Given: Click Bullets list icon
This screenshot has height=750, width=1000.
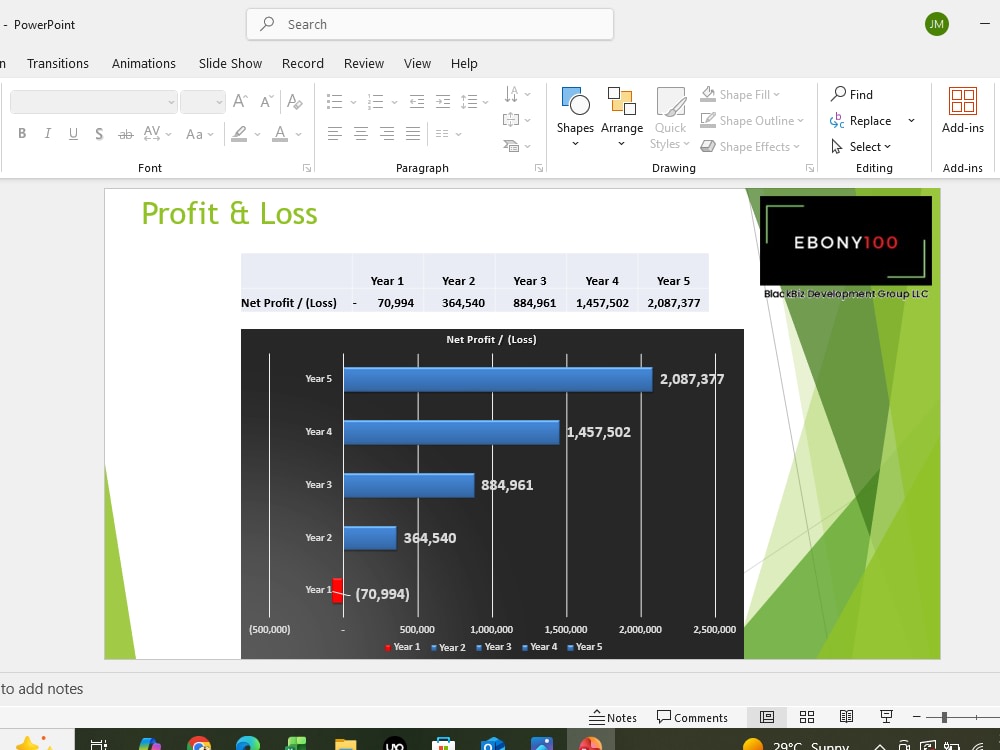Looking at the screenshot, I should point(334,101).
